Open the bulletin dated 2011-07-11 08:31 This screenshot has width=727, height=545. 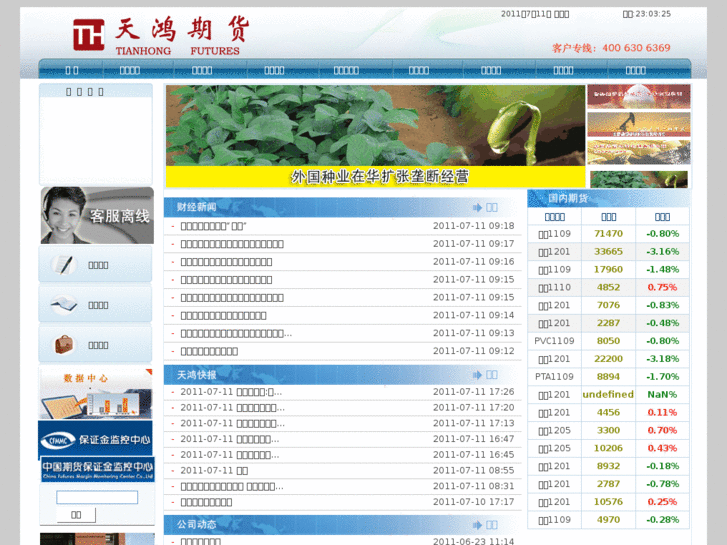(x=232, y=487)
